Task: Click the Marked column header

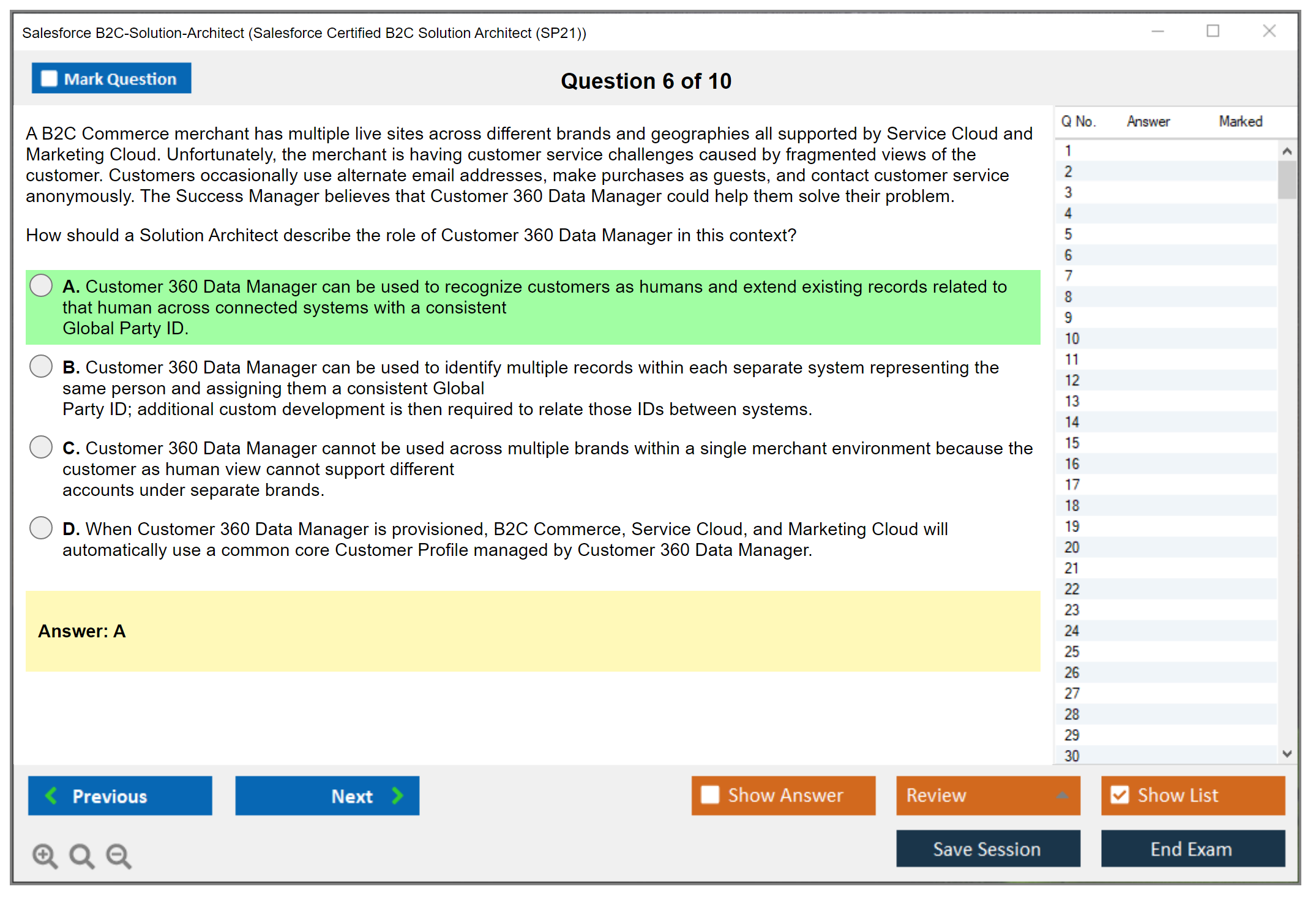Action: tap(1240, 121)
